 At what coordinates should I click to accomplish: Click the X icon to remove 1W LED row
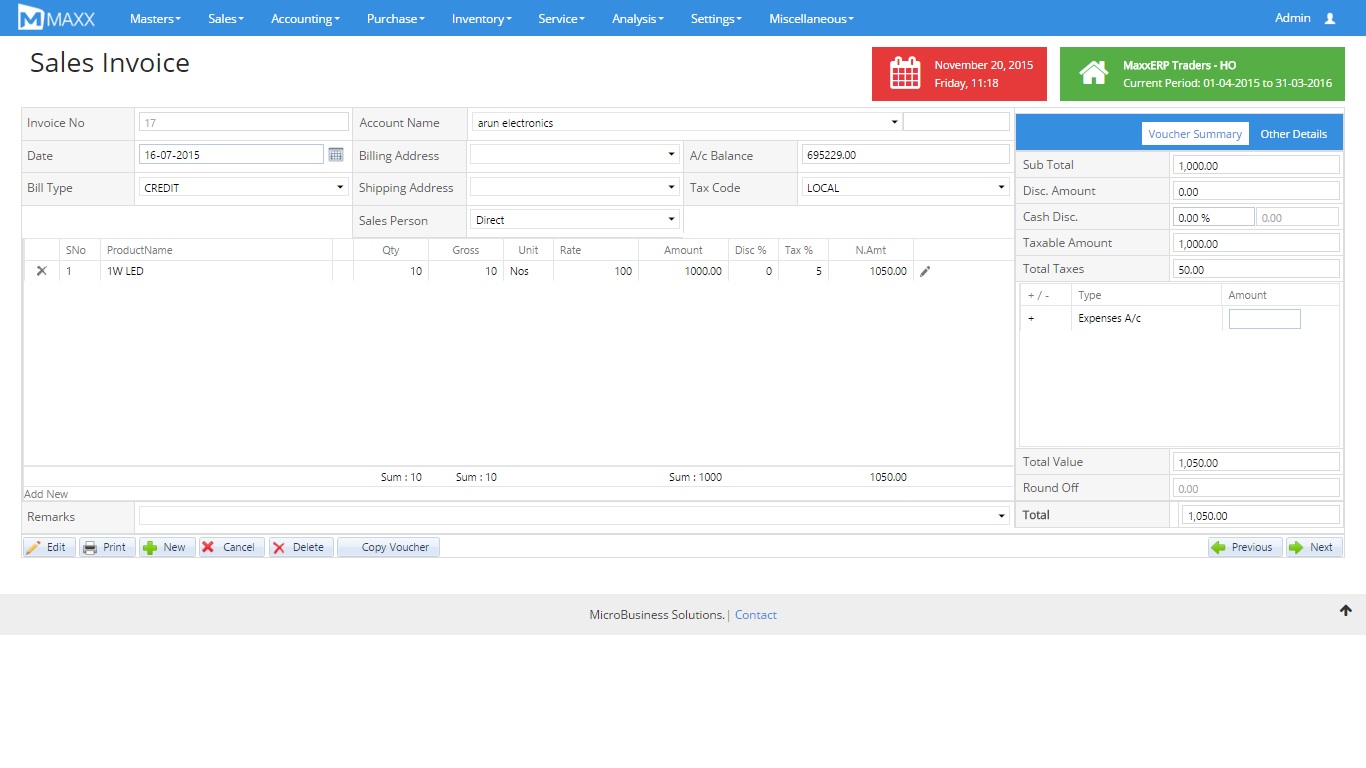[42, 271]
